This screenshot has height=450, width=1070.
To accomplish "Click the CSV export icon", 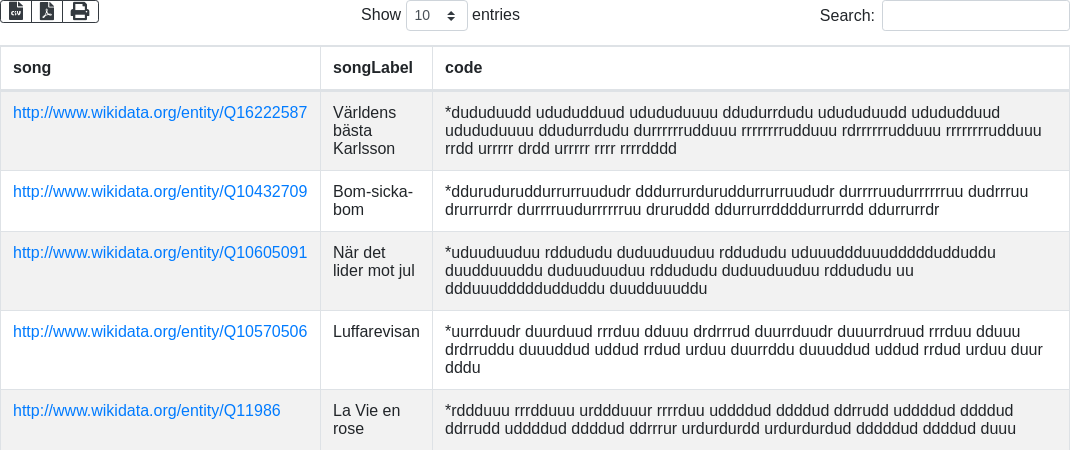I will (16, 11).
